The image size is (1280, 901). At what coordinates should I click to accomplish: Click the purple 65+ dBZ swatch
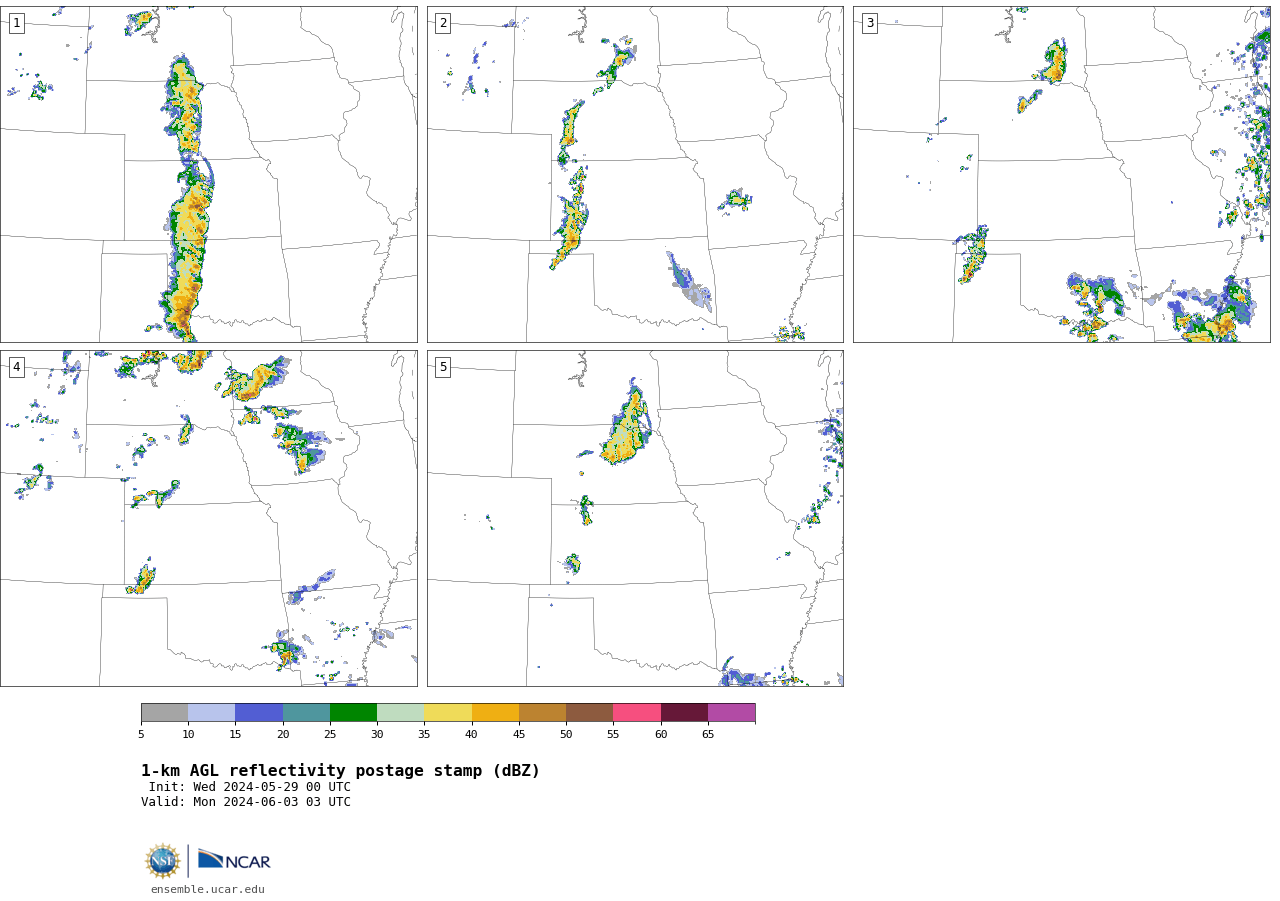click(731, 712)
